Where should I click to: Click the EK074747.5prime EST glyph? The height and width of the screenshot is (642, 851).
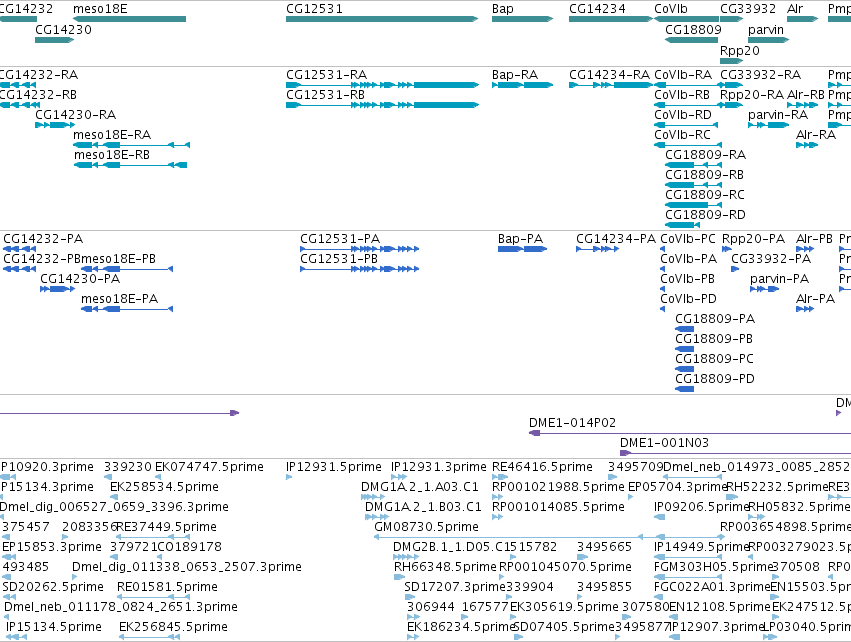tap(158, 477)
